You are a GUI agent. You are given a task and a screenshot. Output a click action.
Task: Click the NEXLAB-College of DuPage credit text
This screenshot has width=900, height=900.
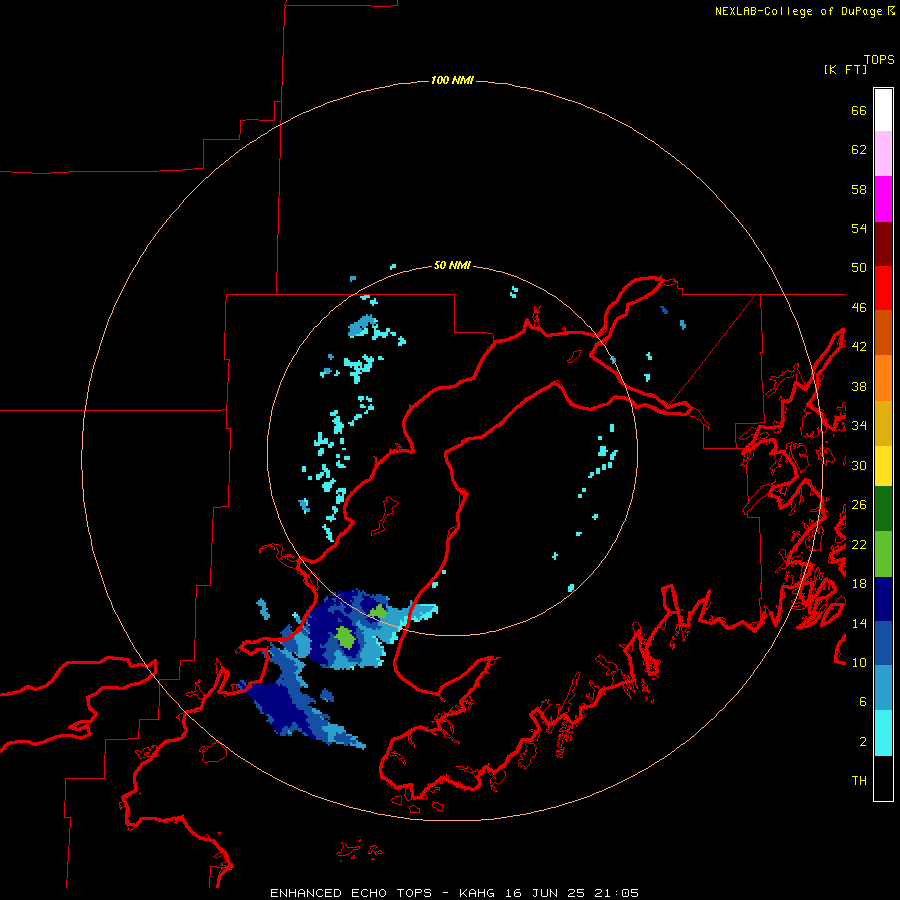tap(800, 11)
